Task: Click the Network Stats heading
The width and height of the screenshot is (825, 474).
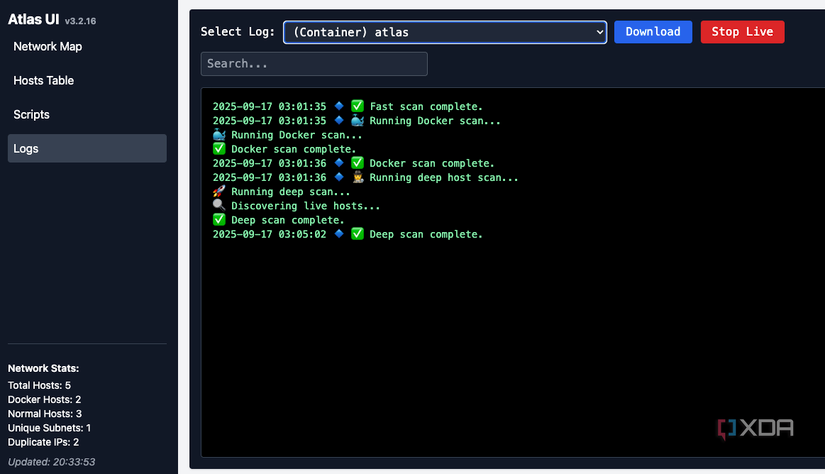Action: [43, 368]
